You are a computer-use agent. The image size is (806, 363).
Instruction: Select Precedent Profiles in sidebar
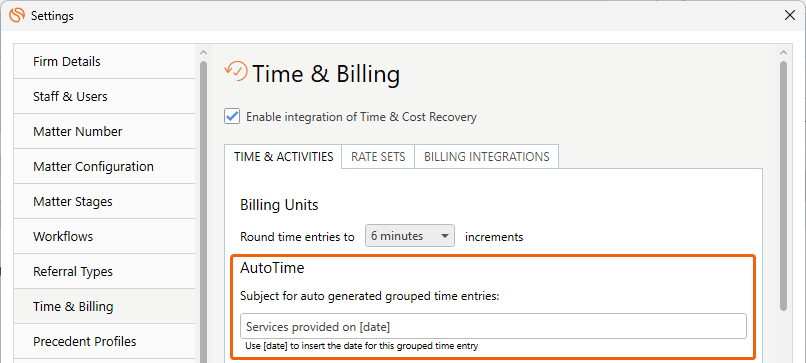click(104, 341)
